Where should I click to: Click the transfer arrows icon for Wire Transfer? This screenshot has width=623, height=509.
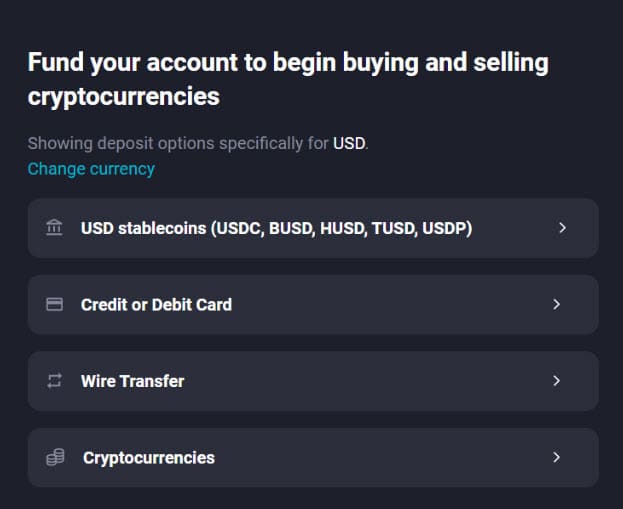(x=54, y=381)
